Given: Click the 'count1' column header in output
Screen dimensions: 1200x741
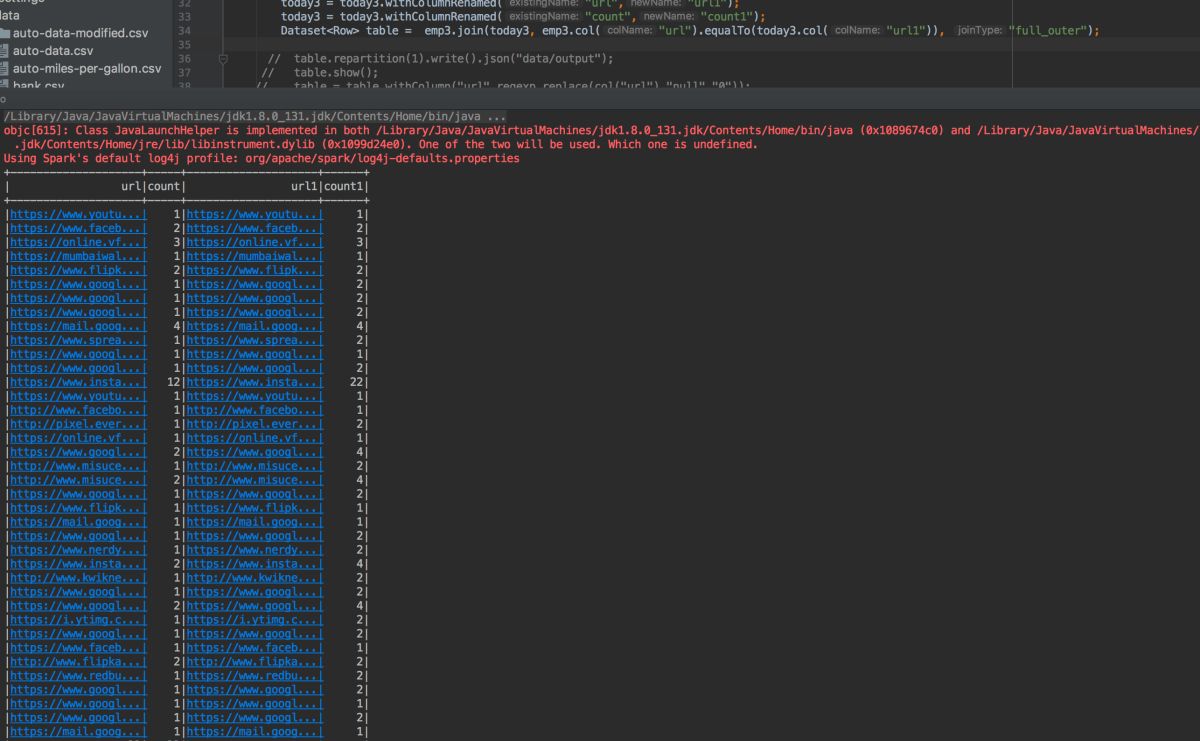Looking at the screenshot, I should 345,186.
